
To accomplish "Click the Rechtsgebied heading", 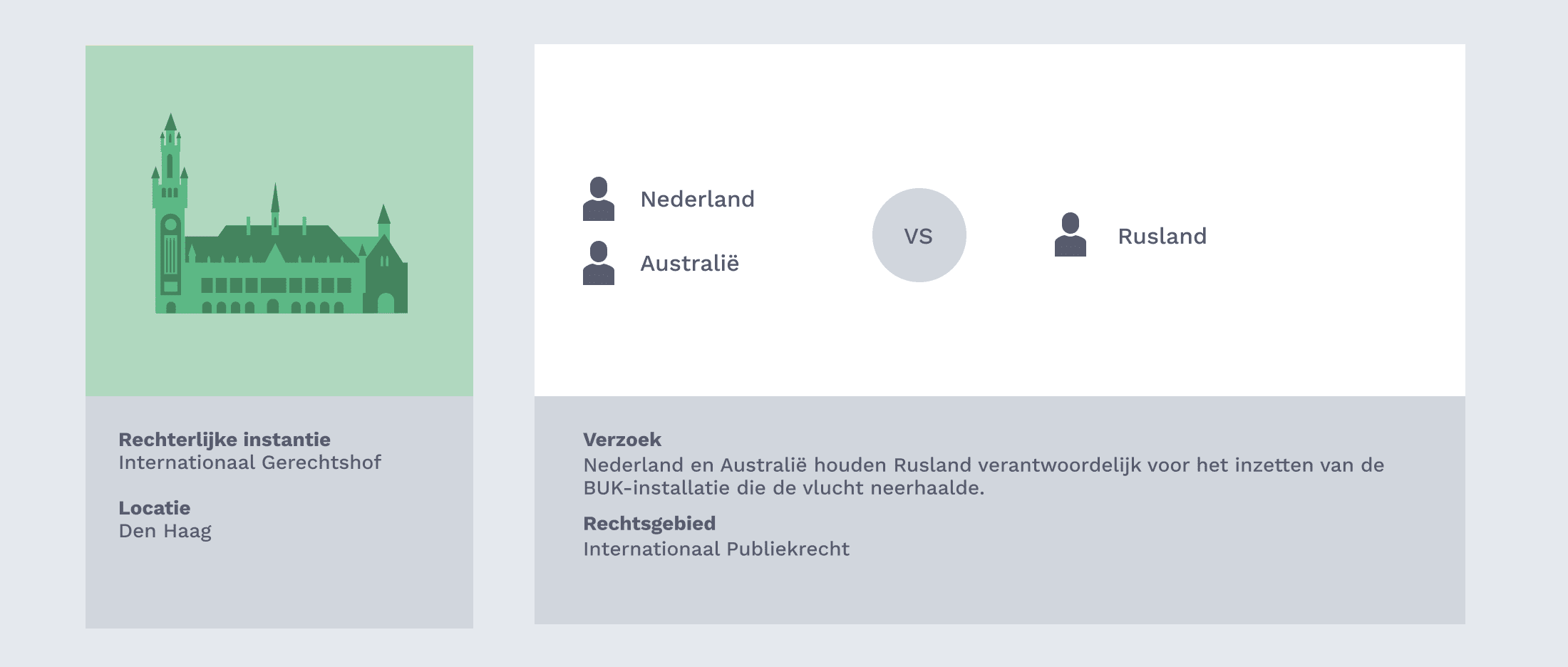I will pyautogui.click(x=649, y=524).
